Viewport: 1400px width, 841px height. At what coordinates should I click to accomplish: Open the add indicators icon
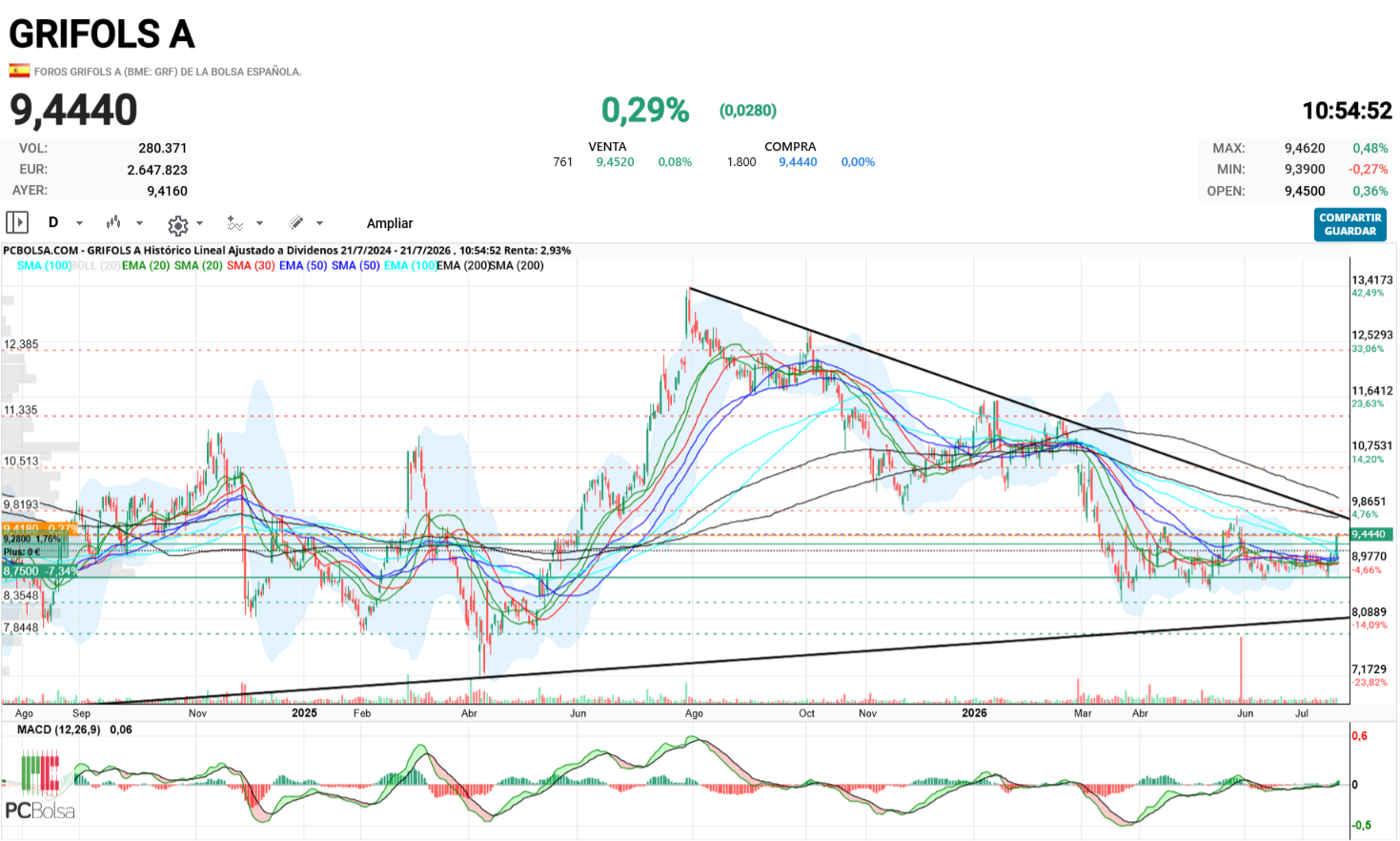[x=234, y=223]
